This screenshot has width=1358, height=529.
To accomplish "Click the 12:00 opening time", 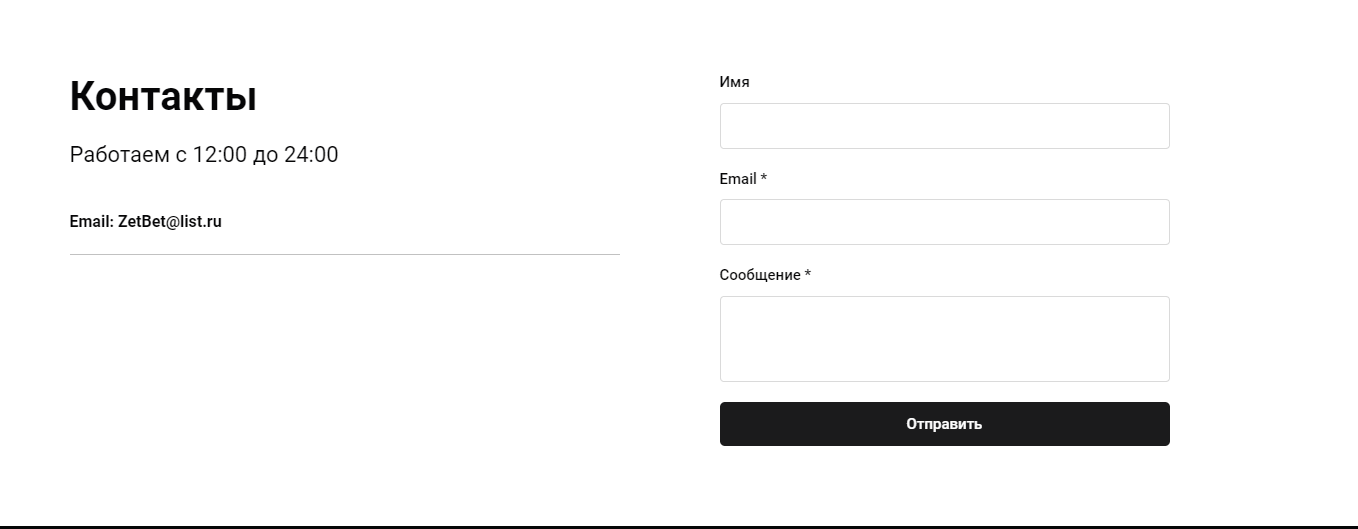I will pyautogui.click(x=219, y=155).
